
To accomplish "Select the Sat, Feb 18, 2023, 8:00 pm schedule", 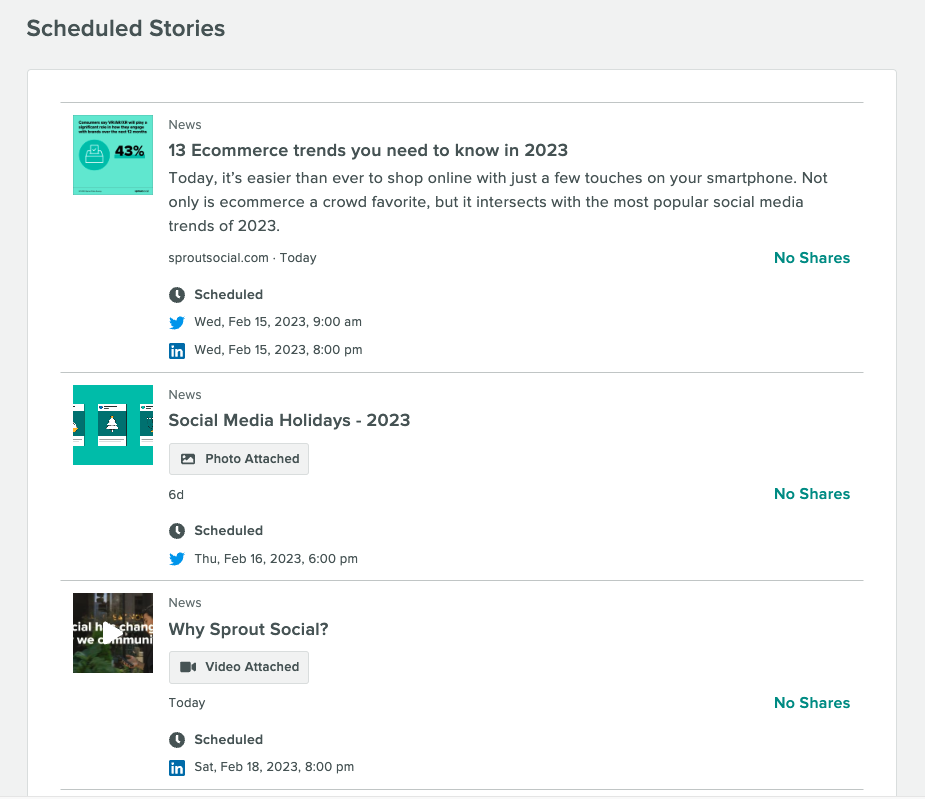I will tap(274, 767).
